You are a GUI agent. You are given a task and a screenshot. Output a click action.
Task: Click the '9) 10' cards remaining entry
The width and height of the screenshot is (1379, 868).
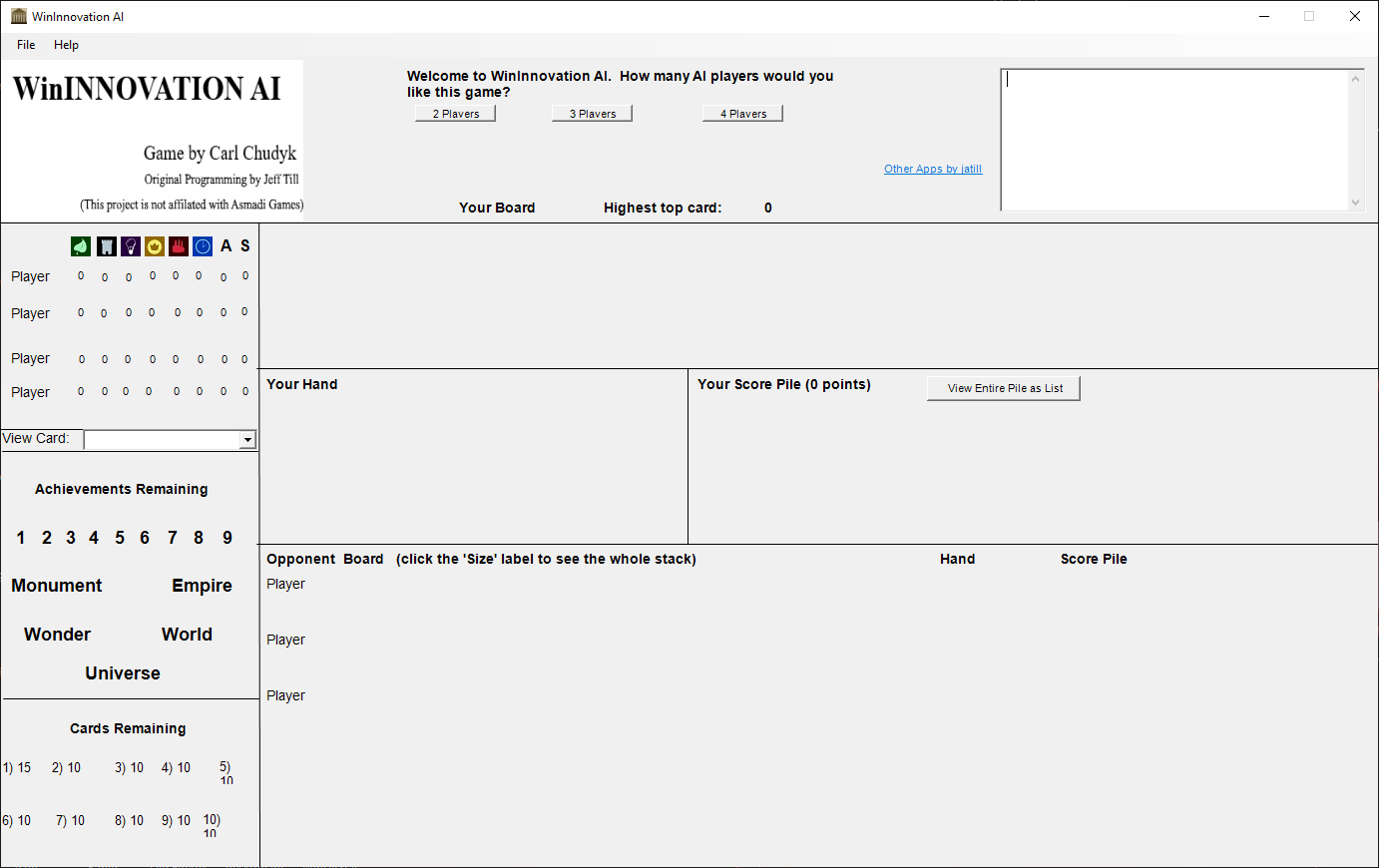pos(177,821)
